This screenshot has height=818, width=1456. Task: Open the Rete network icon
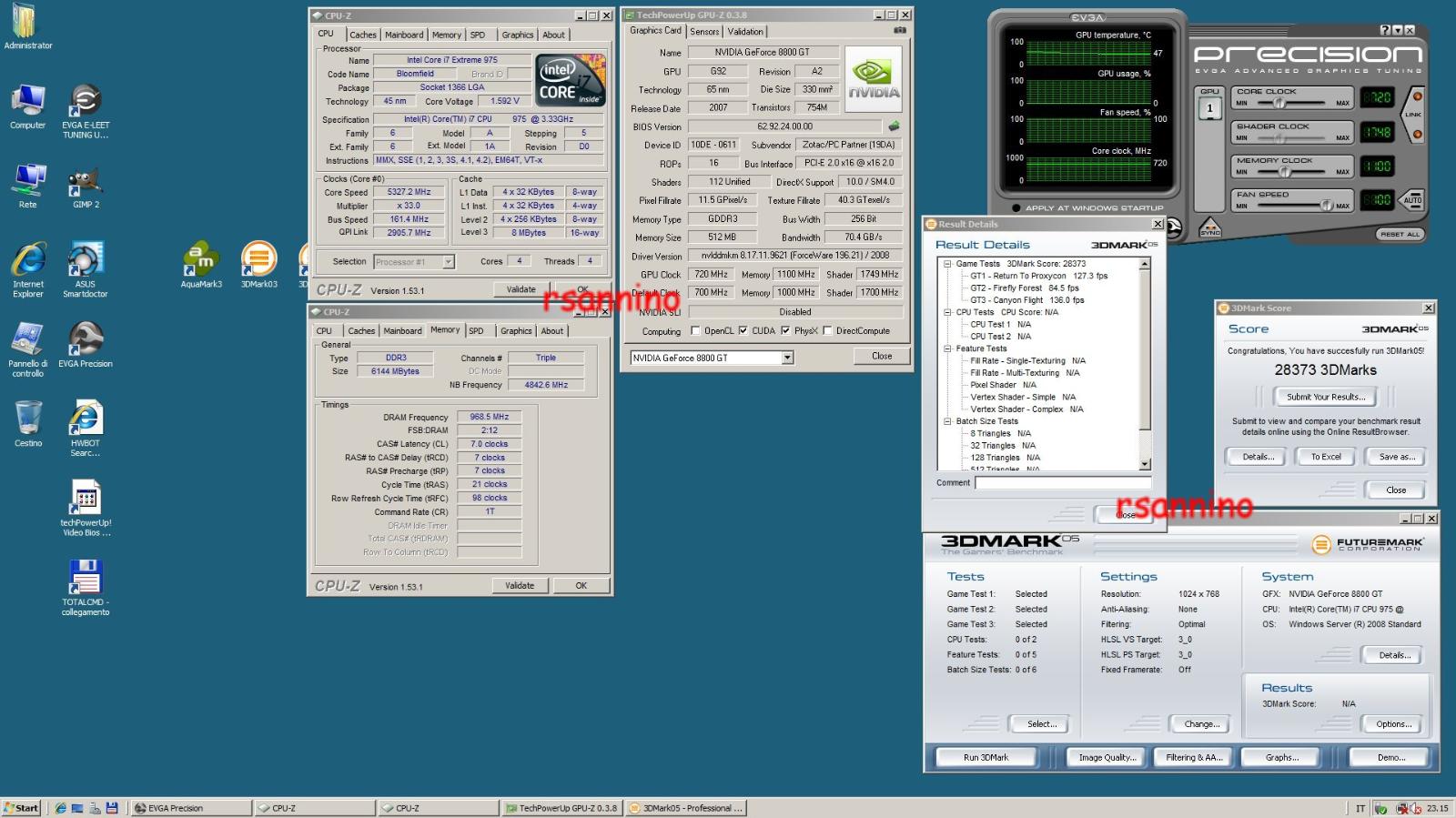coord(27,186)
